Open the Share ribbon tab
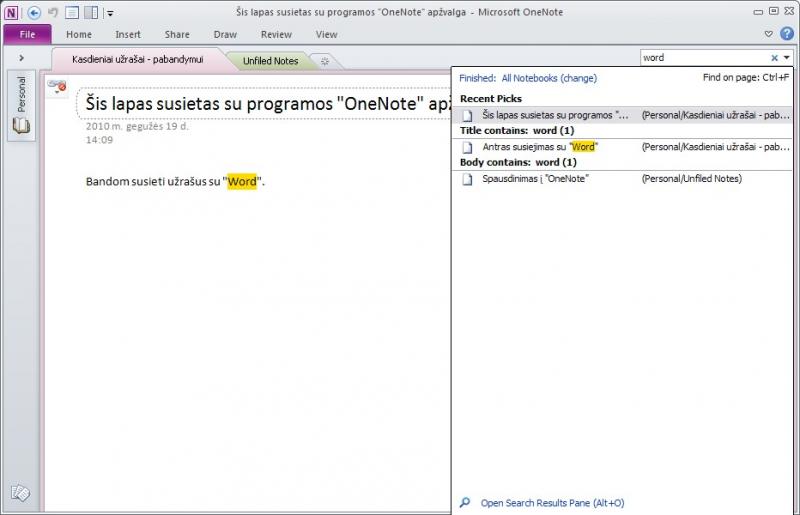800x515 pixels. (x=177, y=34)
